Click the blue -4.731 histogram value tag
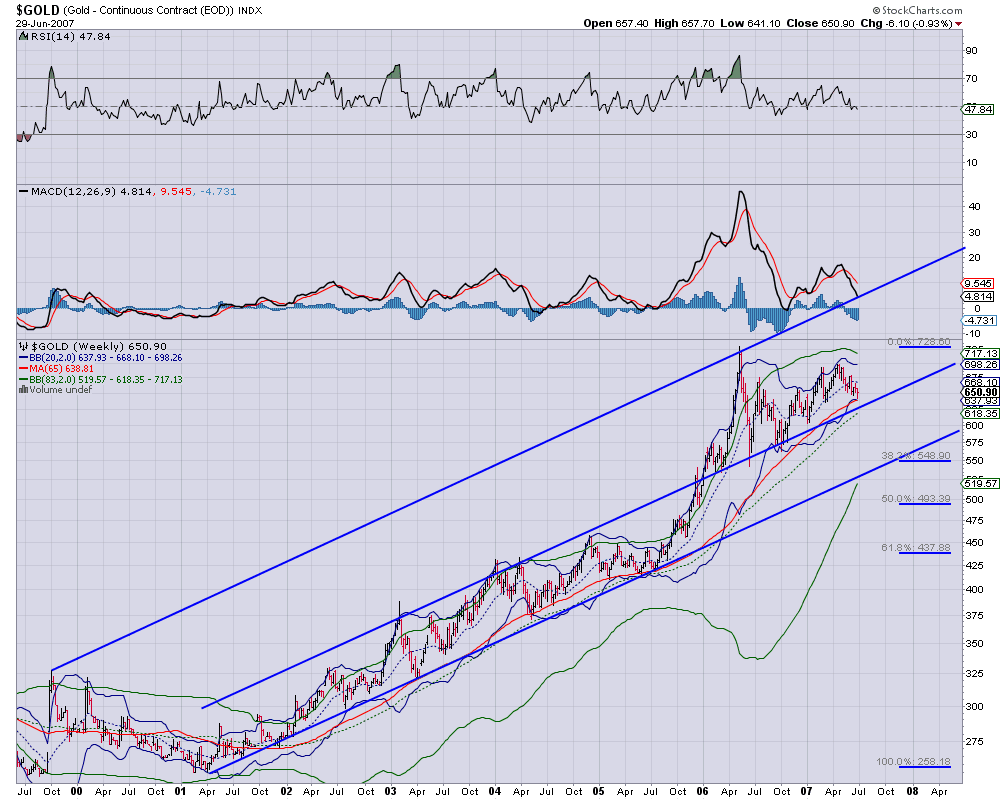Image resolution: width=1000 pixels, height=800 pixels. (977, 320)
